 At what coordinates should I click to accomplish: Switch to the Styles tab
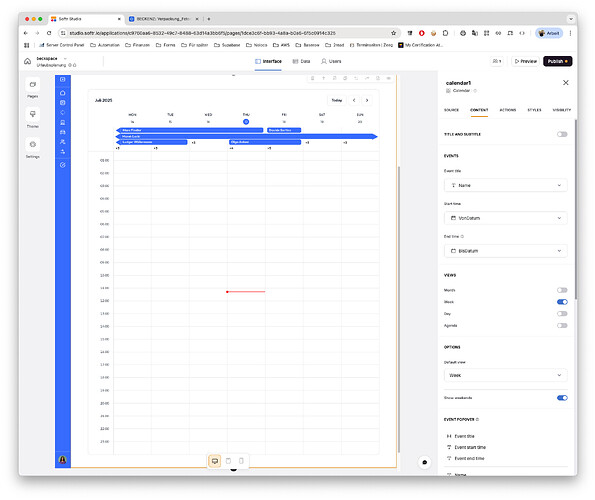(x=534, y=110)
